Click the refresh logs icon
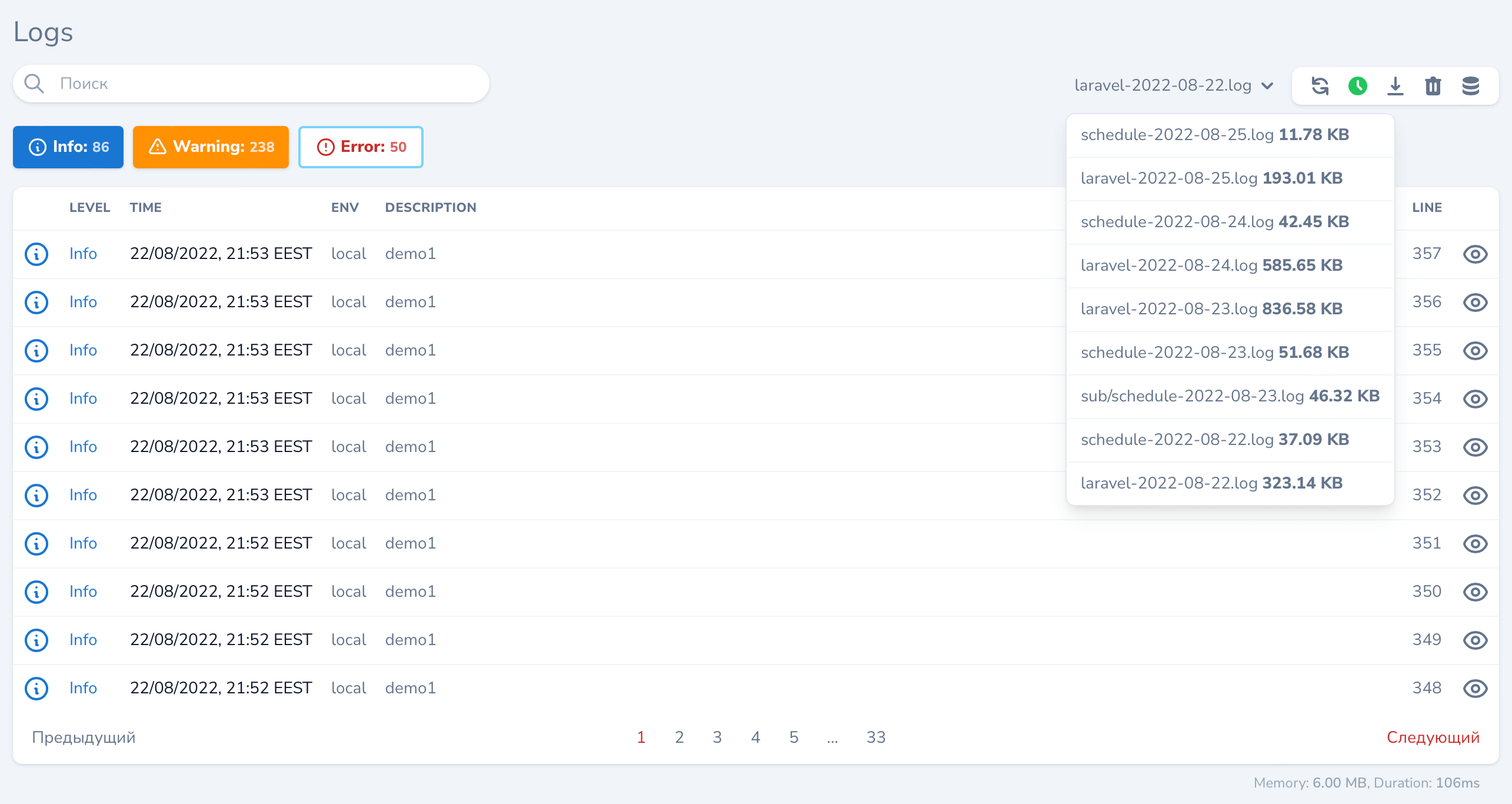 click(1320, 86)
